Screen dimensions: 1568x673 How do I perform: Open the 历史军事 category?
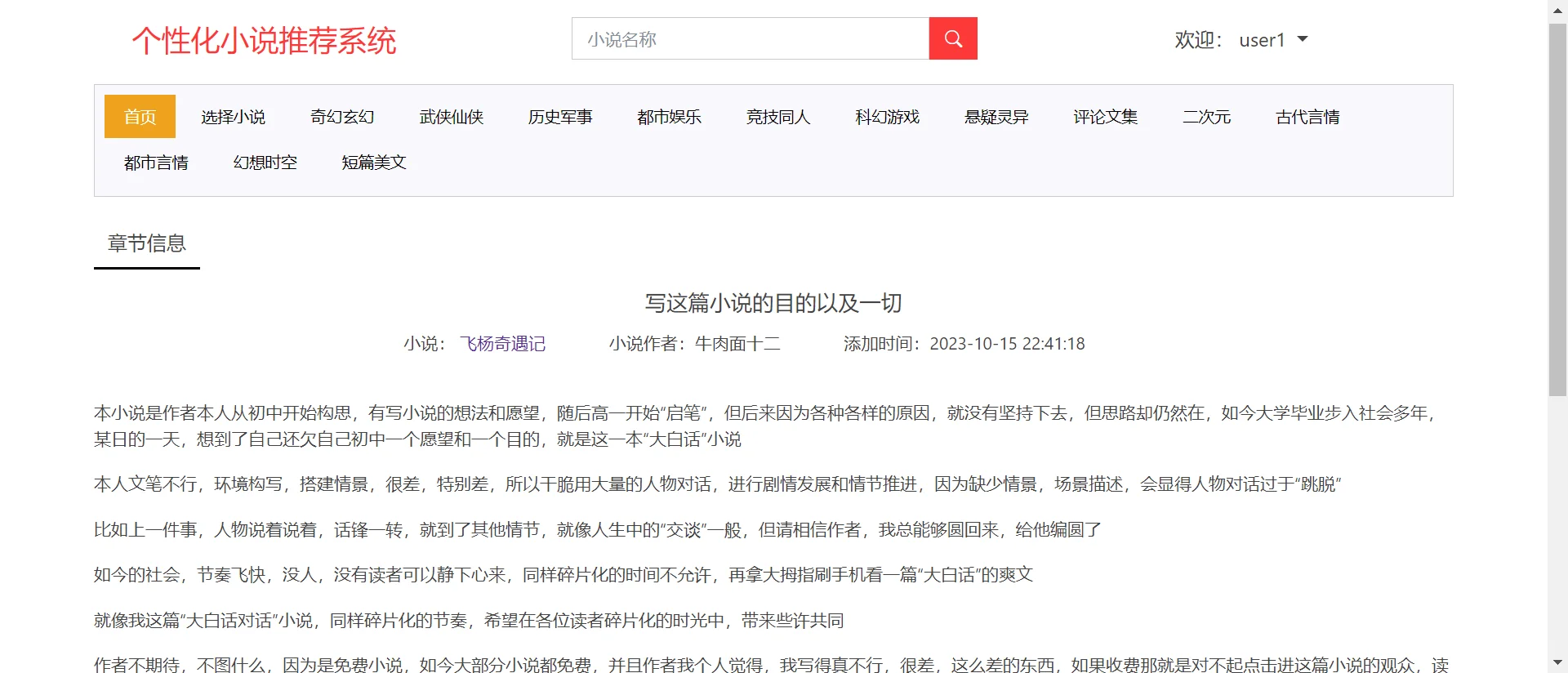pyautogui.click(x=560, y=117)
